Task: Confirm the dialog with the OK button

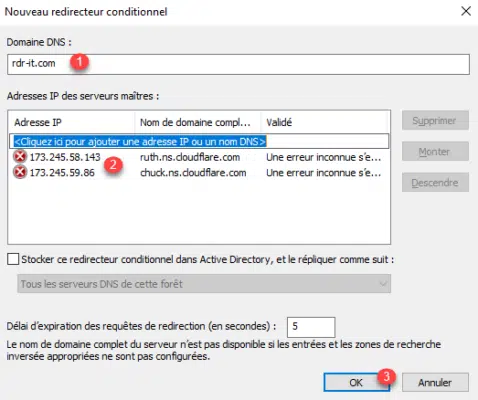Action: pos(356,382)
